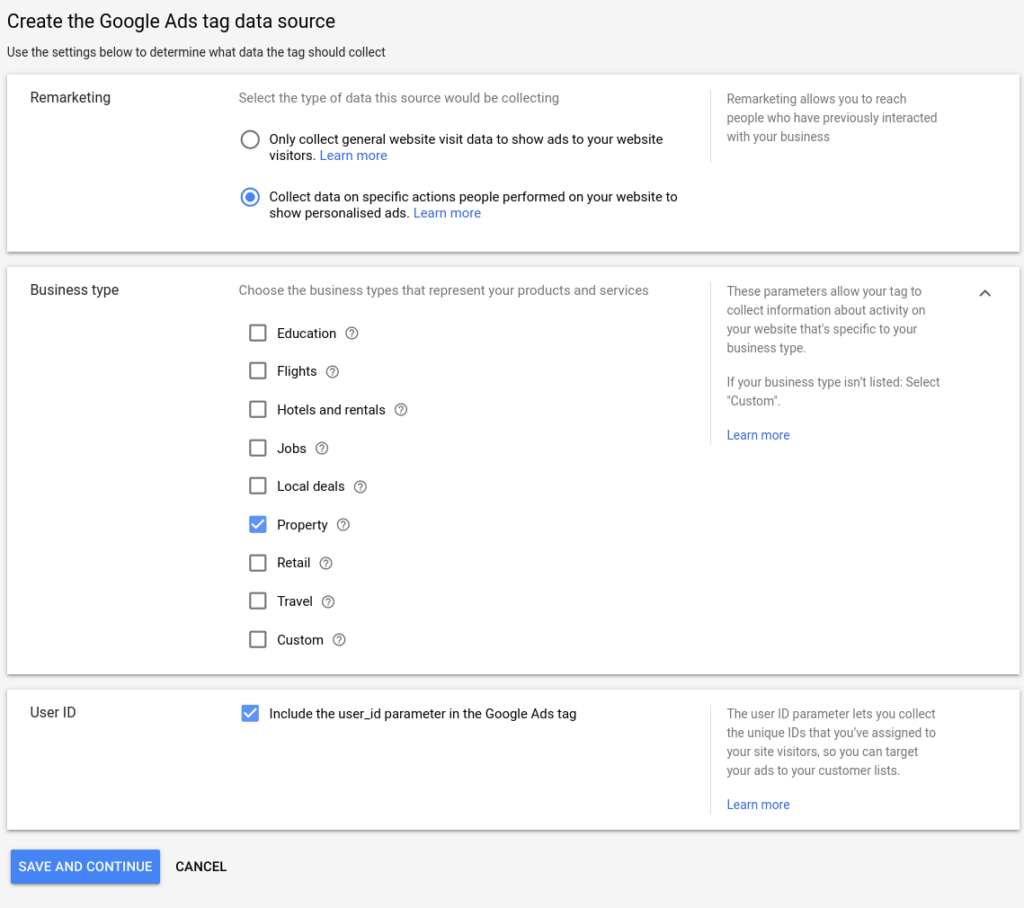1024x908 pixels.
Task: Open help icon beside Hotels and rentals
Action: pos(401,410)
